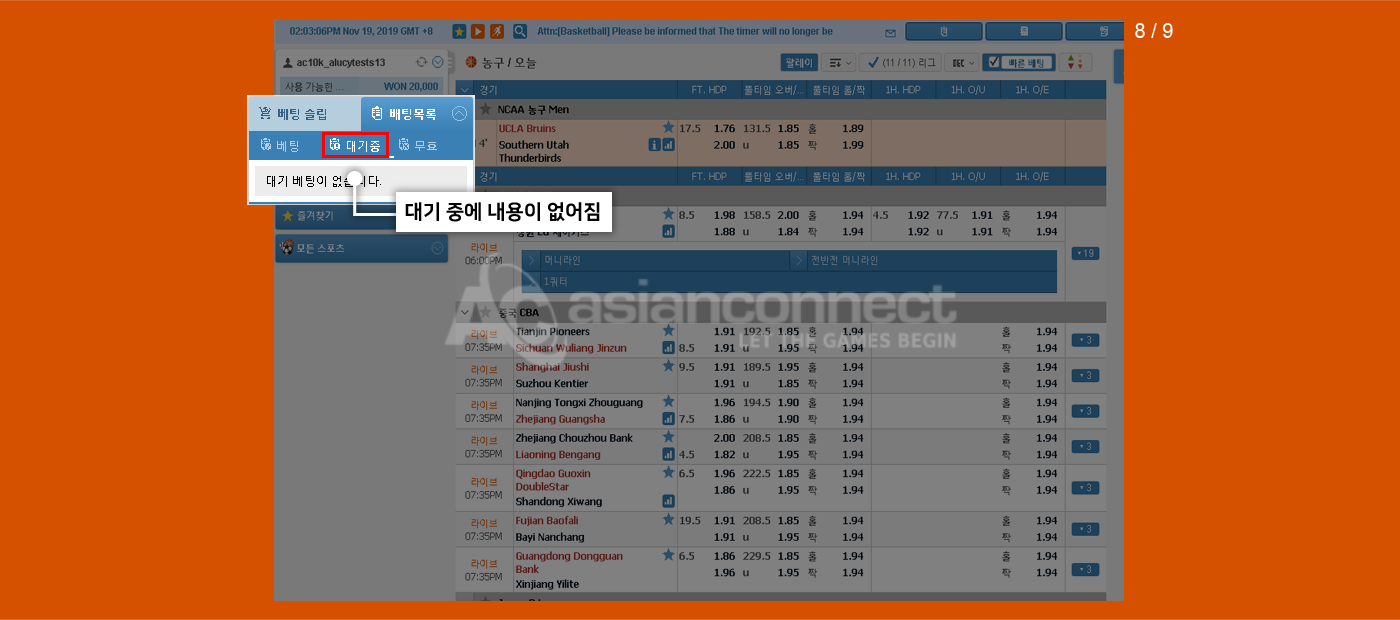Screen dimensions: 1400x620
Task: Click the 1쿼터 quarter market row
Action: pos(789,282)
